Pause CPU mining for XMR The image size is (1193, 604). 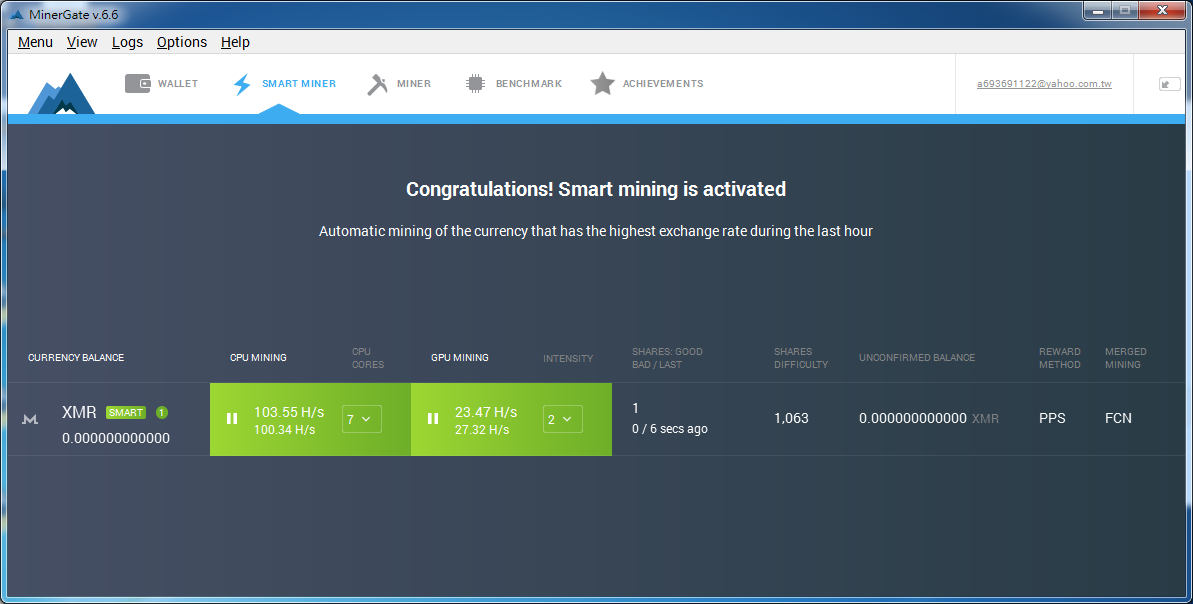coord(232,418)
